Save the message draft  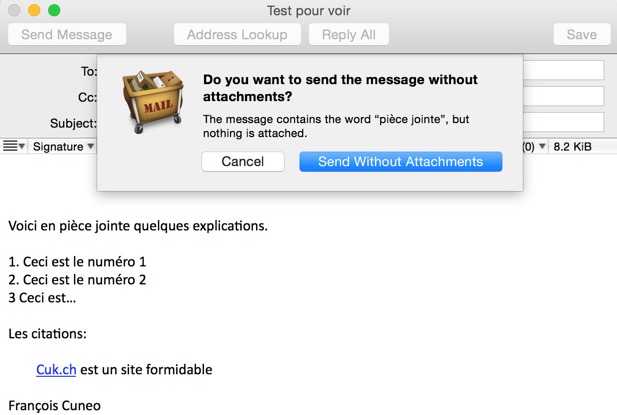[582, 35]
